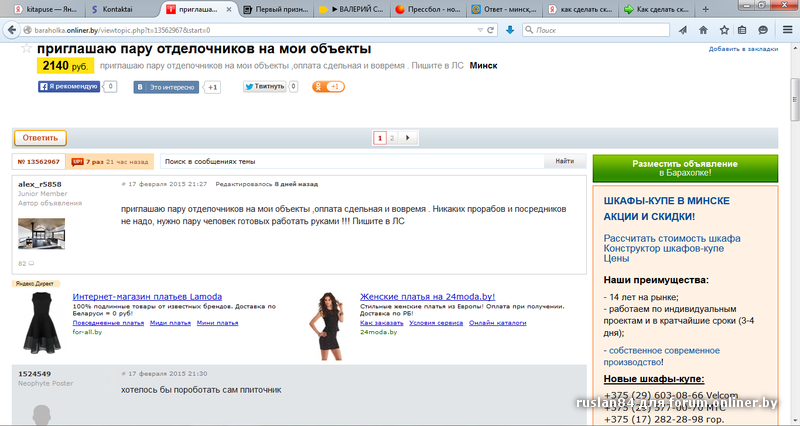Click the Twitter 'Твитнуть' button
The width and height of the screenshot is (800, 426).
tap(264, 87)
